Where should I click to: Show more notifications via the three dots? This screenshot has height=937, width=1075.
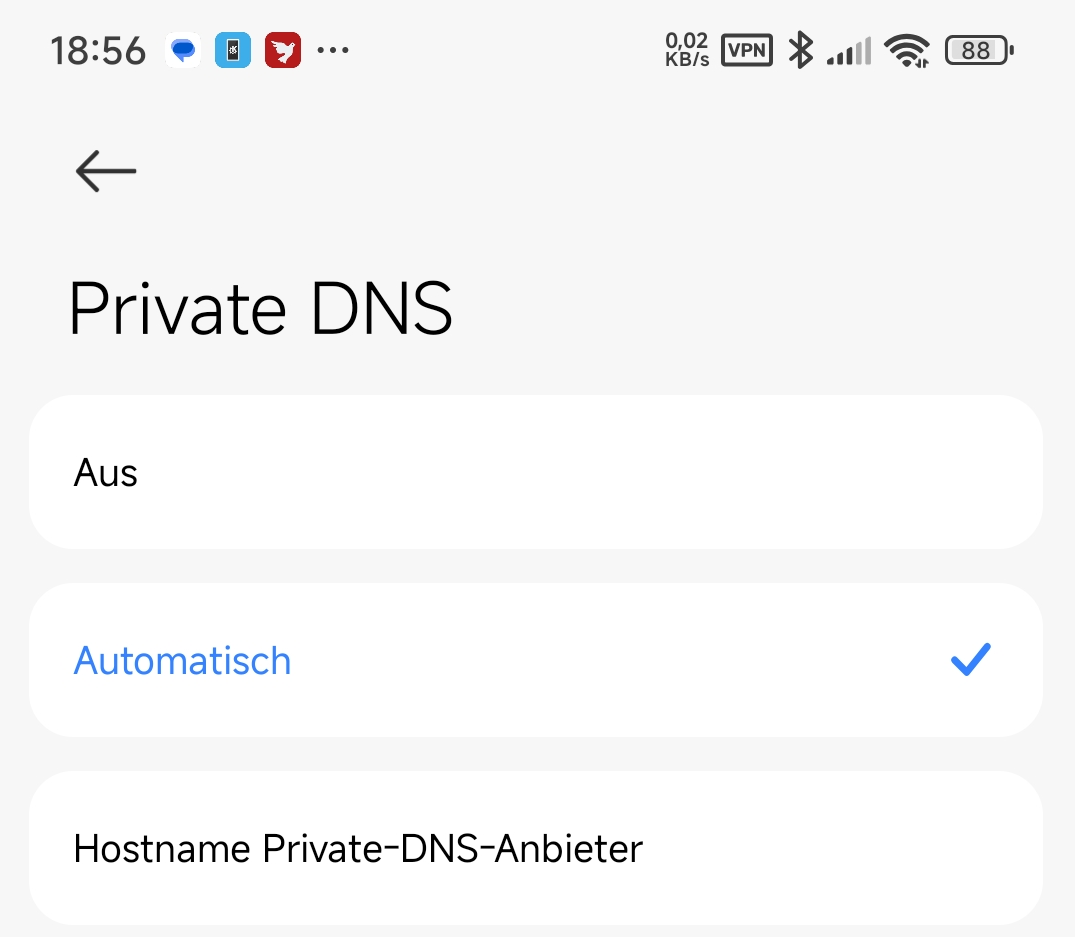pyautogui.click(x=333, y=50)
